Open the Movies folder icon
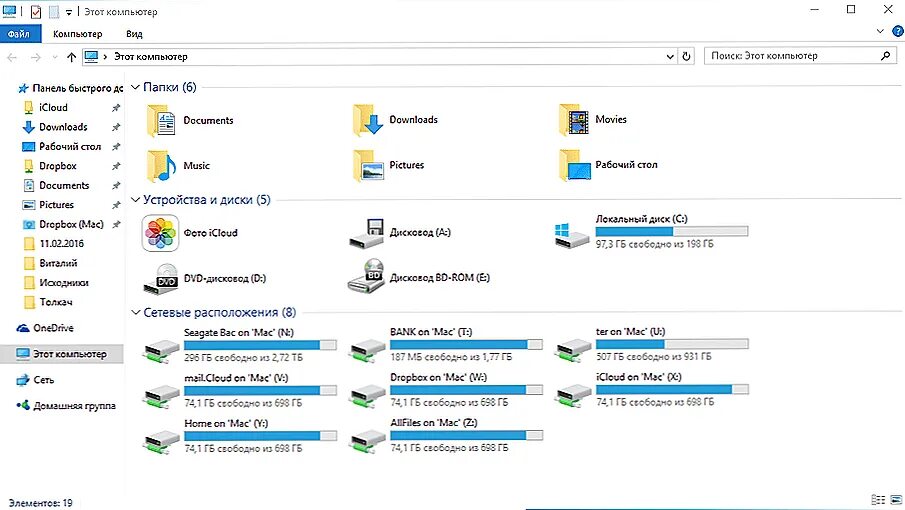The image size is (905, 510). (574, 120)
